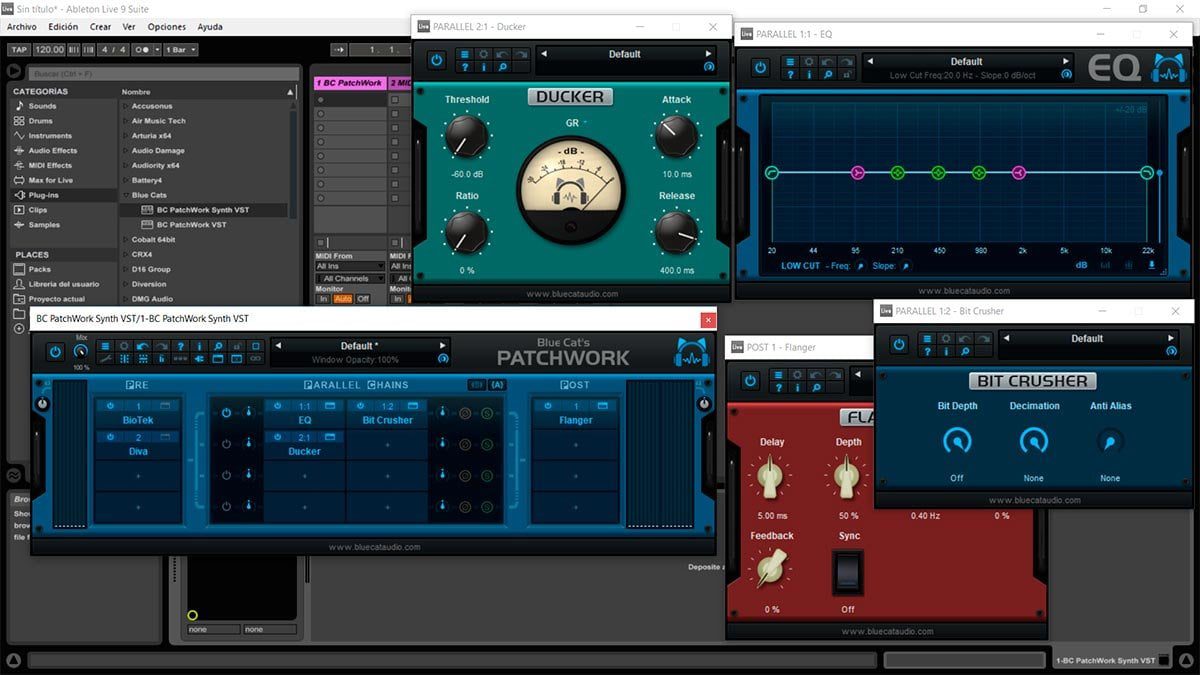Flip the Flanger Sync switch
1200x675 pixels.
[x=848, y=572]
